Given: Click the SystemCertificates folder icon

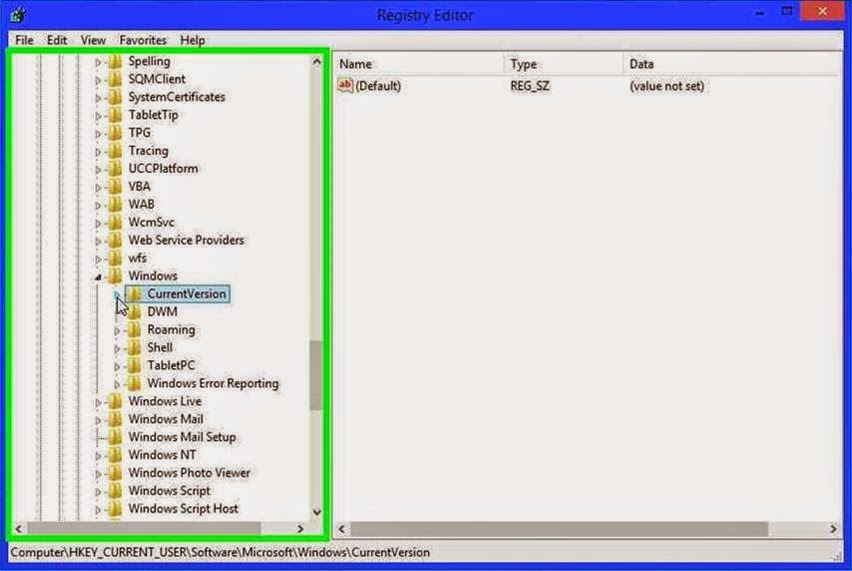Looking at the screenshot, I should (x=115, y=97).
